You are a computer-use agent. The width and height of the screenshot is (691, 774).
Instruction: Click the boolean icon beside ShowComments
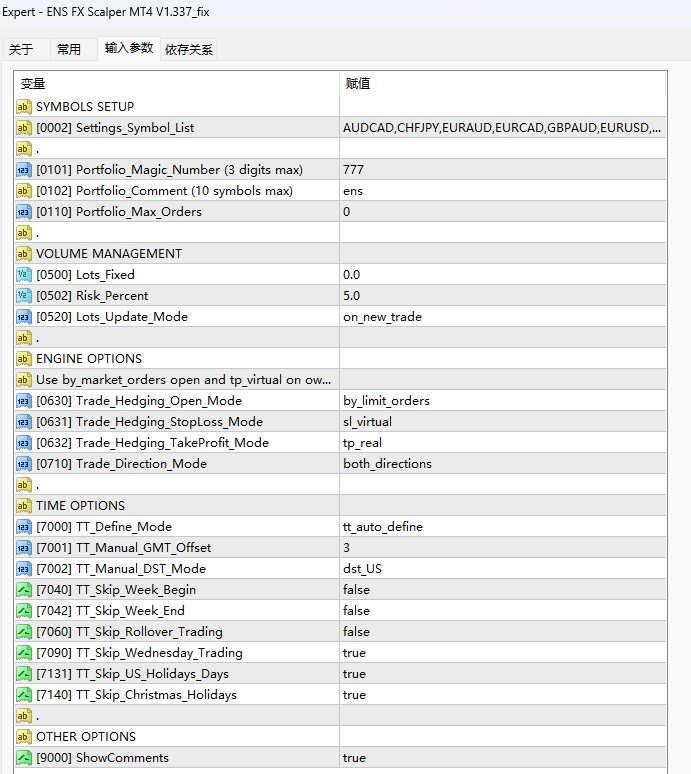[x=24, y=758]
